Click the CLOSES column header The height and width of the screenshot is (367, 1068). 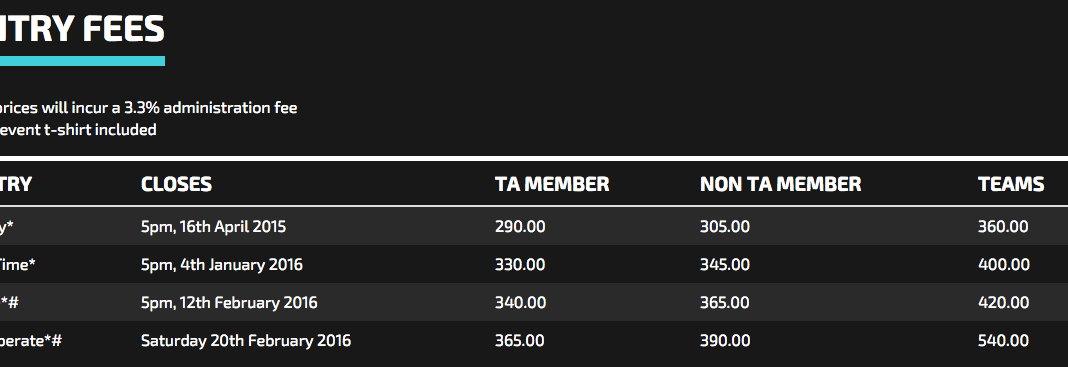pos(176,184)
